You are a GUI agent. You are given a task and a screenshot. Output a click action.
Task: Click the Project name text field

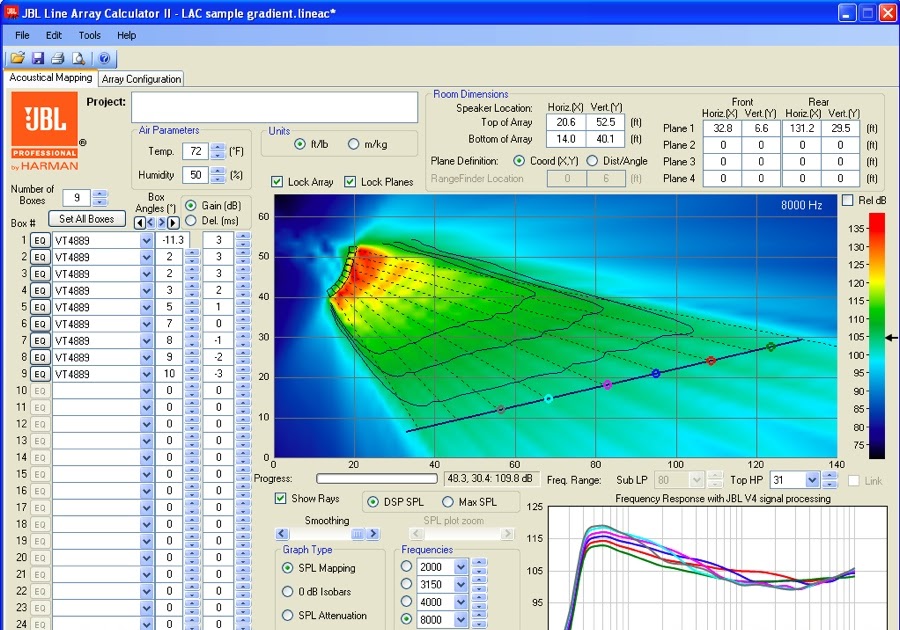(x=274, y=107)
